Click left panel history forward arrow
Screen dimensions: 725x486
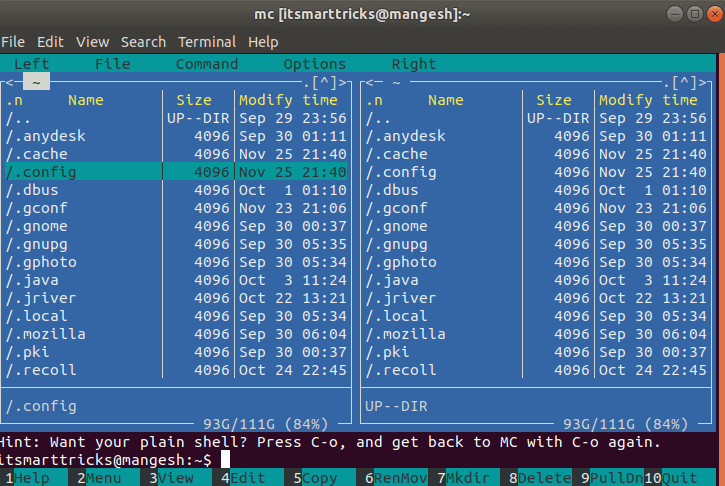(343, 83)
